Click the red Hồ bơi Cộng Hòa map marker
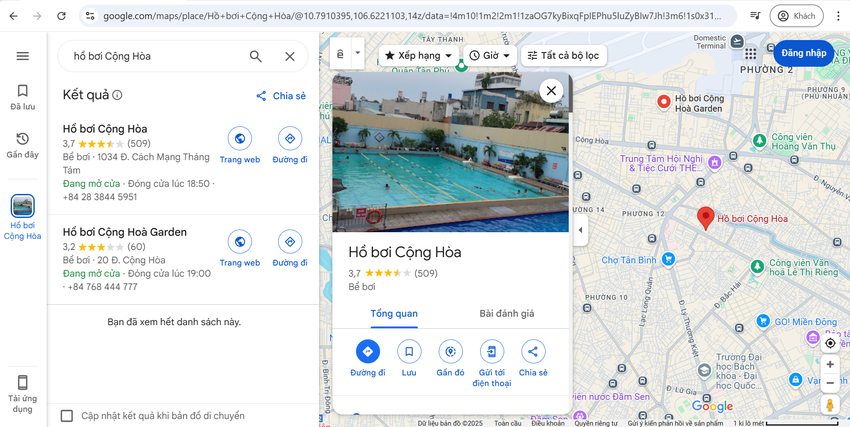This screenshot has width=850, height=427. click(x=705, y=218)
